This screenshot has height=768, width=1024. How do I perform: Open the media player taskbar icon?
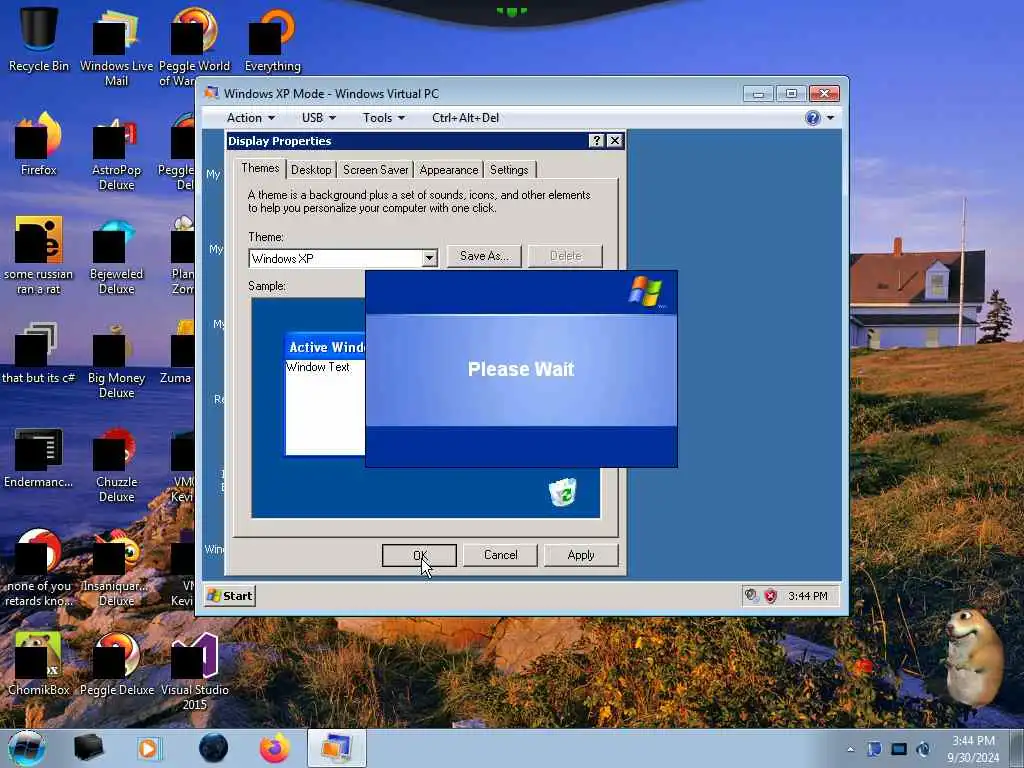149,748
